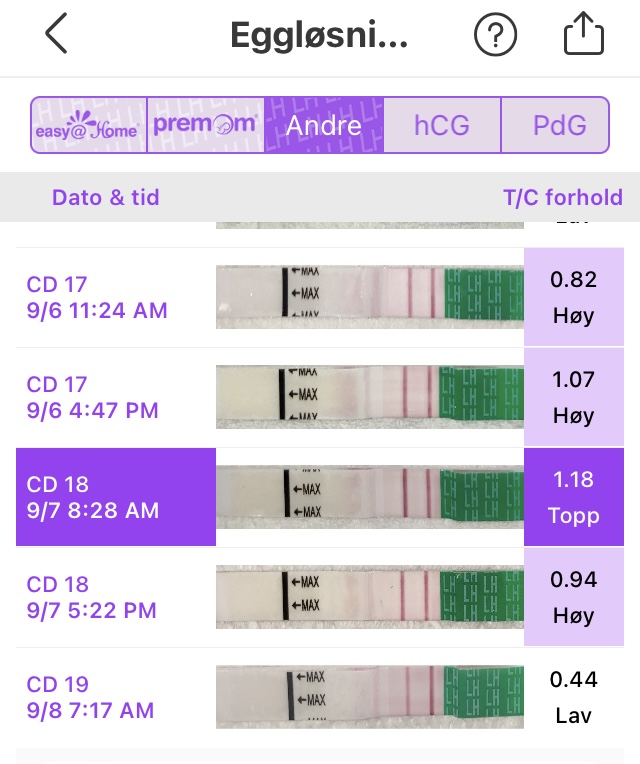Select the Easy@Home brand tab

coord(89,125)
